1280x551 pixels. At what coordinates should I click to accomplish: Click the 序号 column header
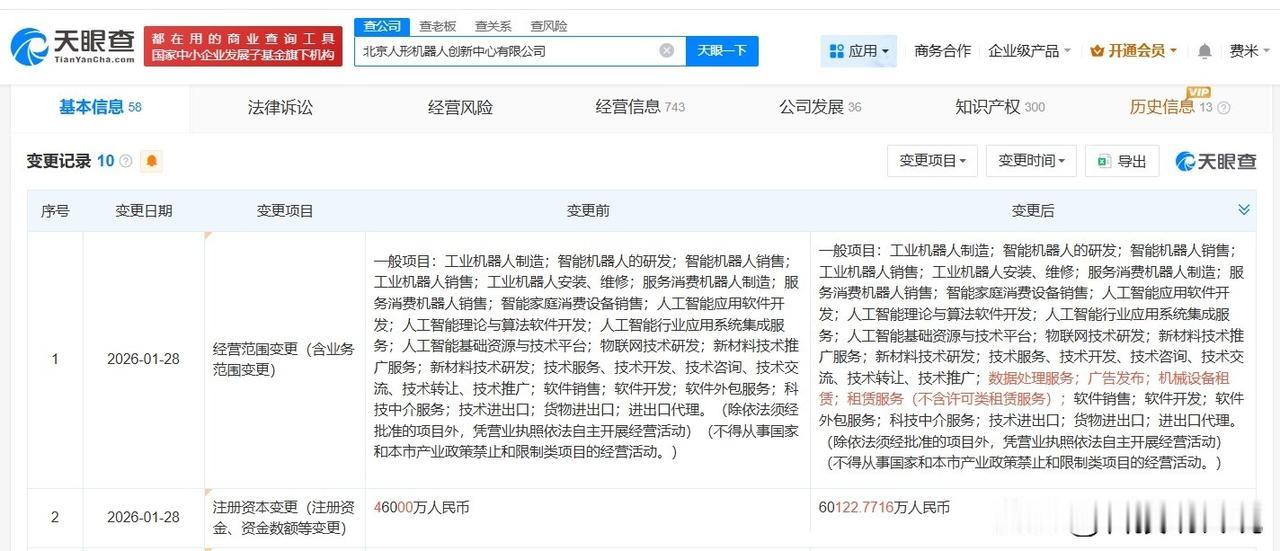coord(55,211)
